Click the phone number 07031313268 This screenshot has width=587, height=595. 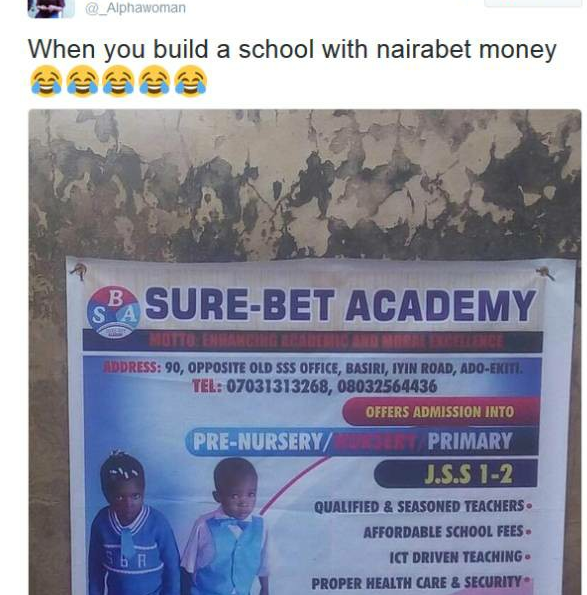(x=277, y=387)
